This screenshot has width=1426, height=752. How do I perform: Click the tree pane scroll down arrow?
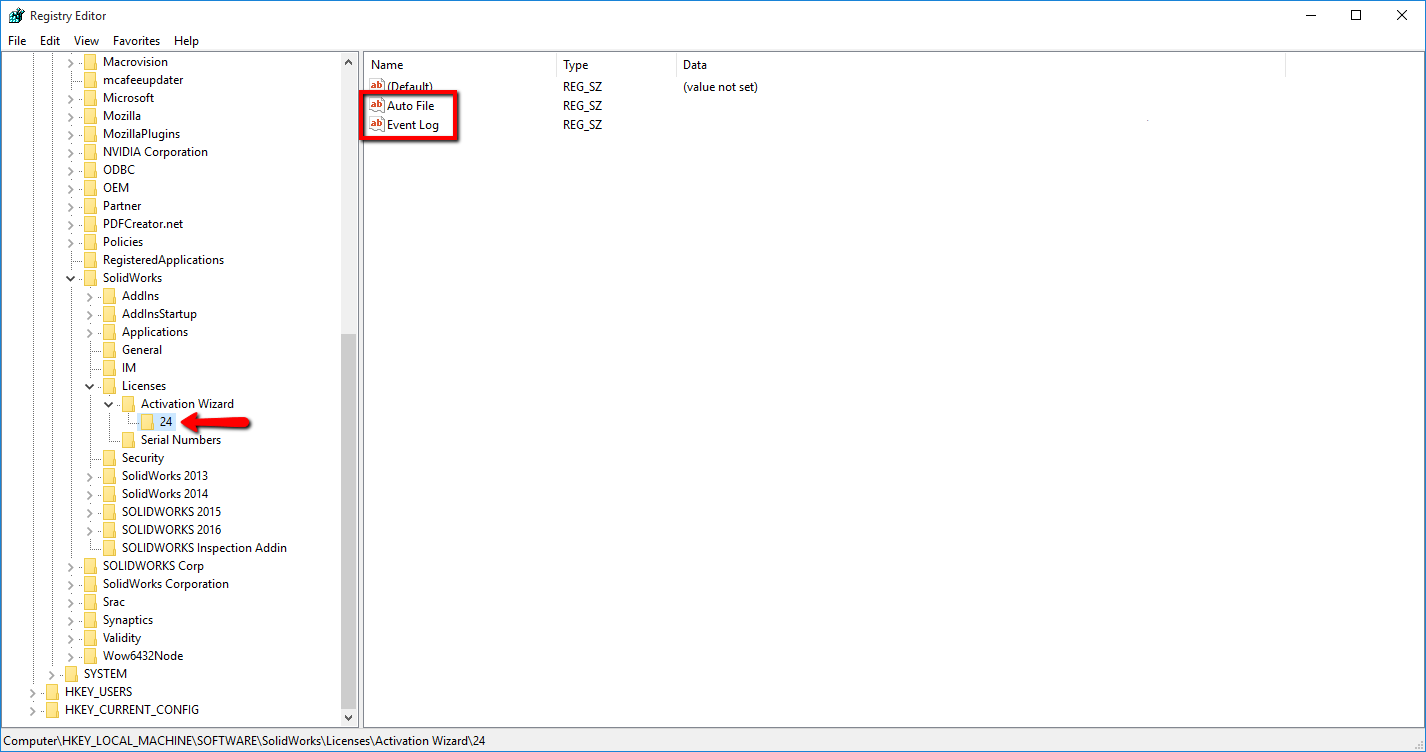tap(348, 718)
